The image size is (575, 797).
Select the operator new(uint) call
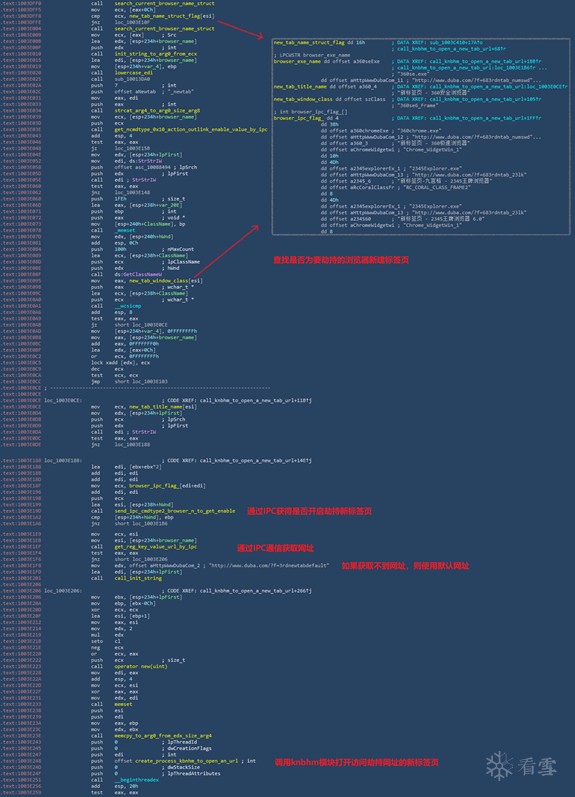coord(140,666)
